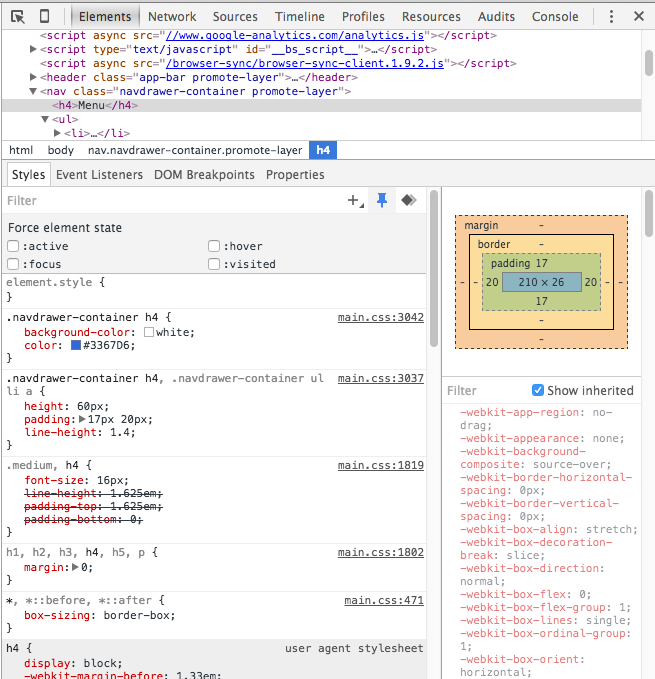Open main.css:3042 source link
This screenshot has width=655, height=679.
click(381, 317)
